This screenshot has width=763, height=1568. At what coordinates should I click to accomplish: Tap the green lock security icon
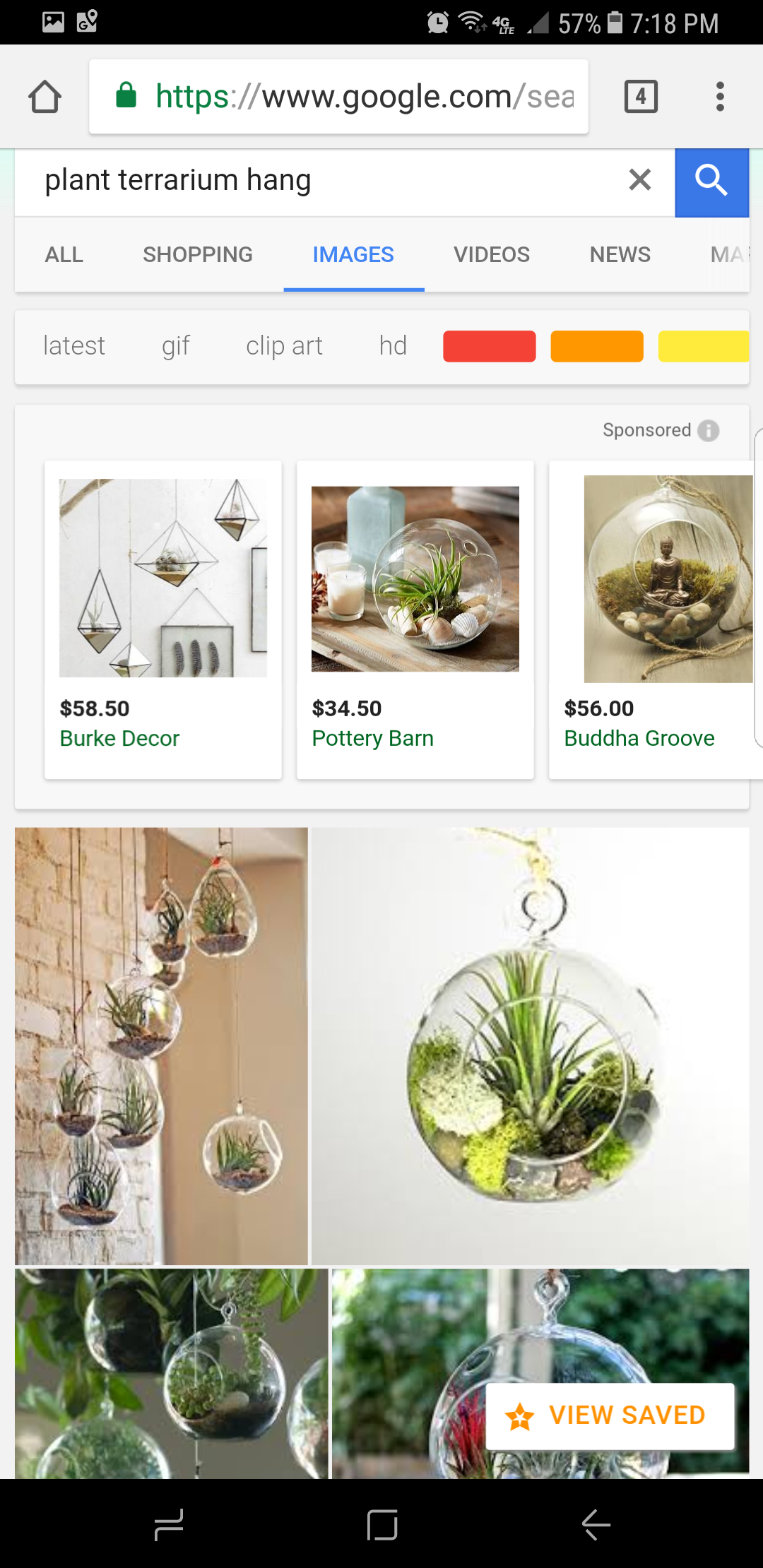click(126, 95)
